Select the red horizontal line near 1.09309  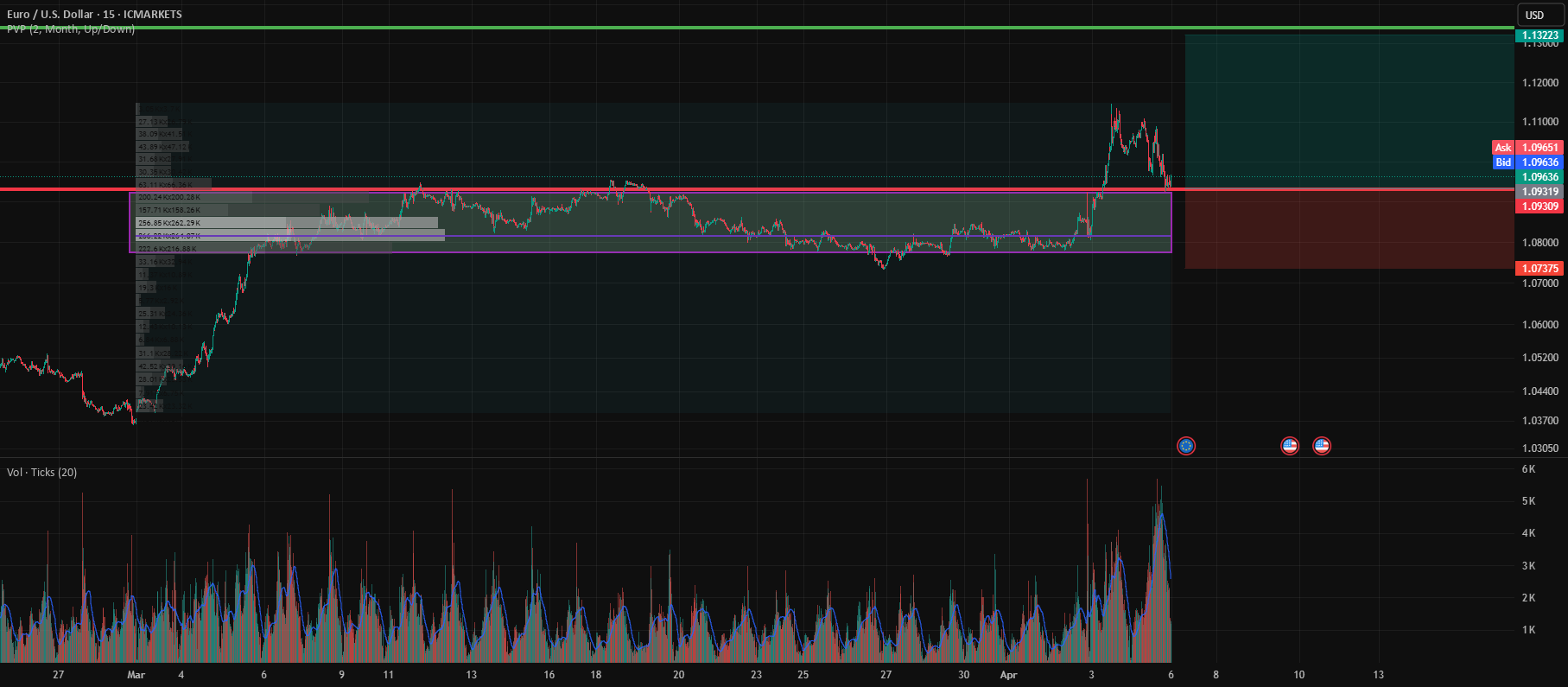coord(757,189)
